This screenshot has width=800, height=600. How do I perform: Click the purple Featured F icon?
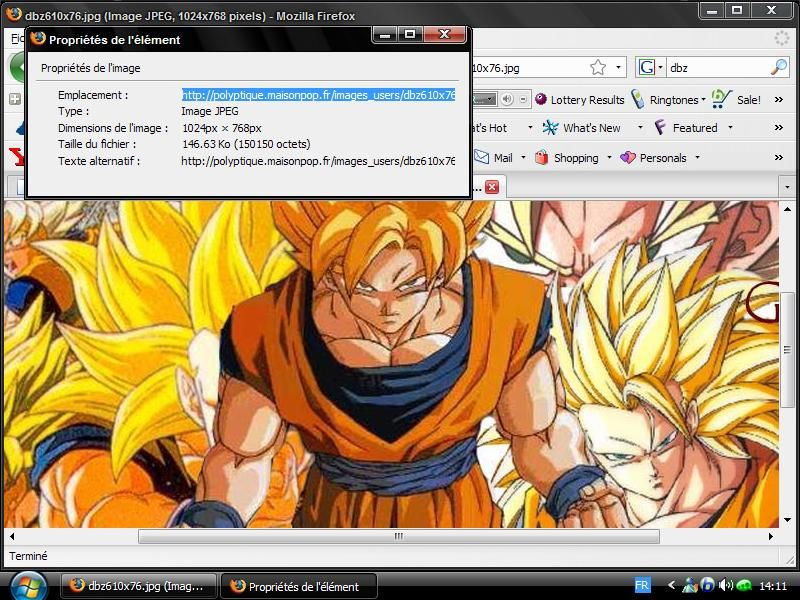[x=660, y=127]
